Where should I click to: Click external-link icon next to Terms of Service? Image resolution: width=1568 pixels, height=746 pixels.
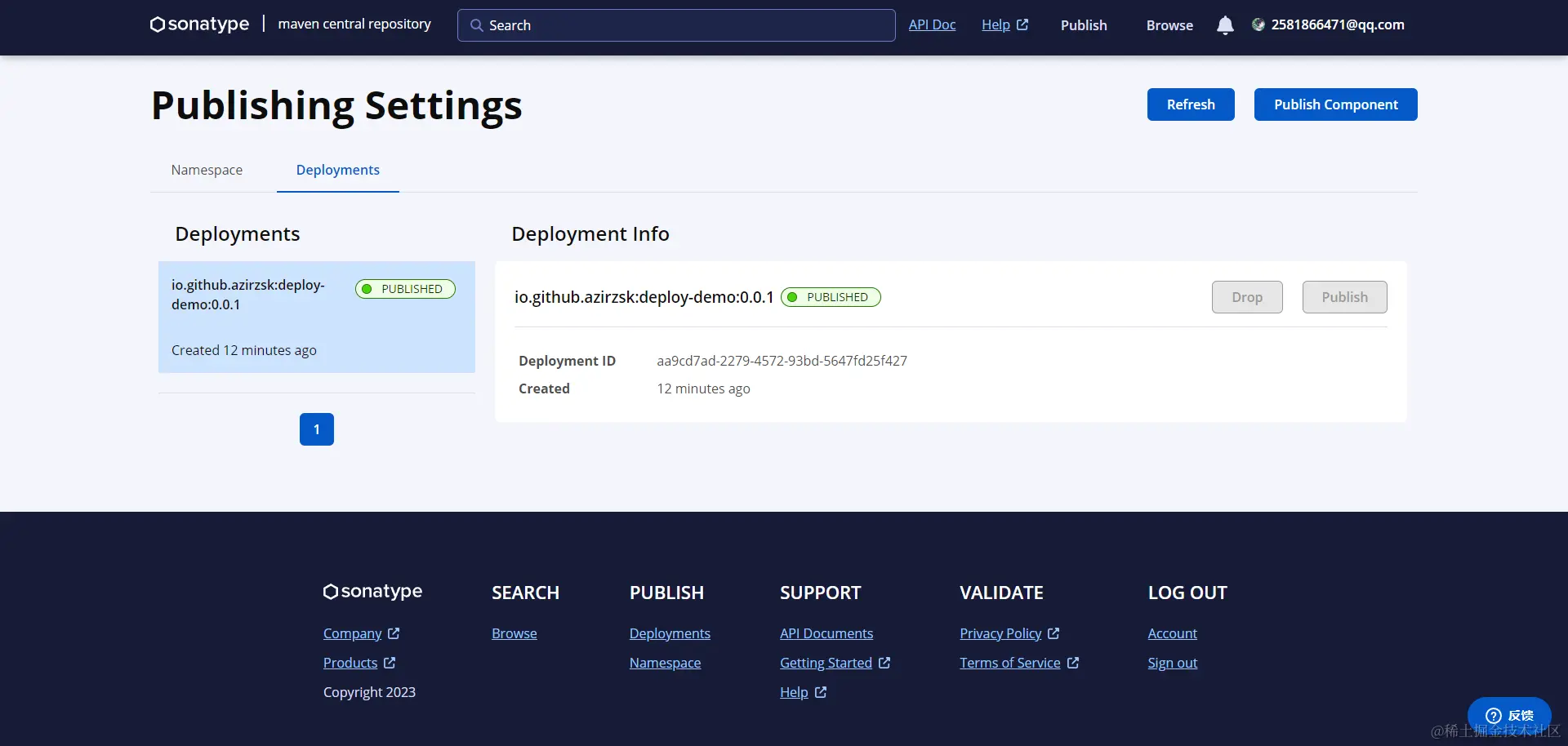click(x=1073, y=663)
